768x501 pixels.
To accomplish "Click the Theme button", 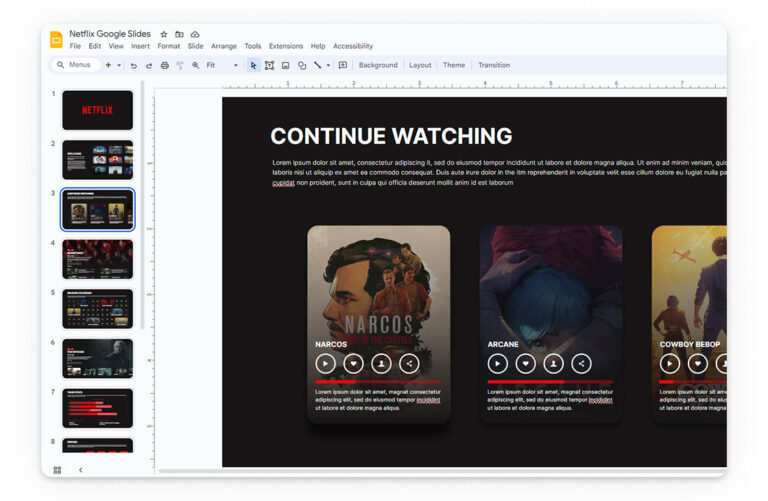I will point(454,65).
